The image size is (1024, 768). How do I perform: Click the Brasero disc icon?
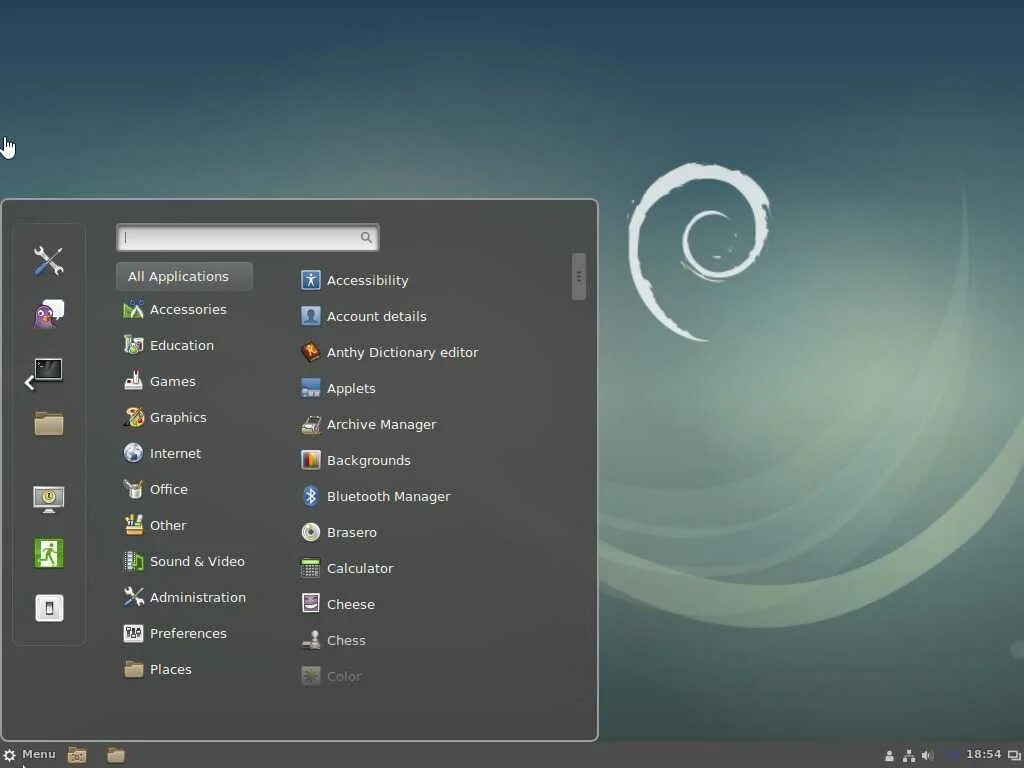click(x=311, y=532)
